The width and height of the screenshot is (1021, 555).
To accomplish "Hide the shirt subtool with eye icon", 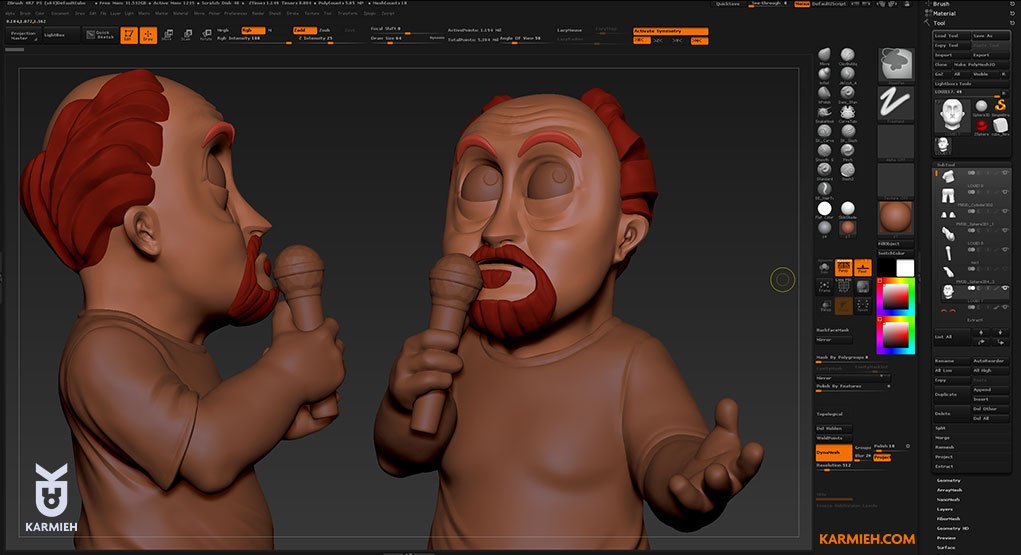I will tap(1005, 173).
